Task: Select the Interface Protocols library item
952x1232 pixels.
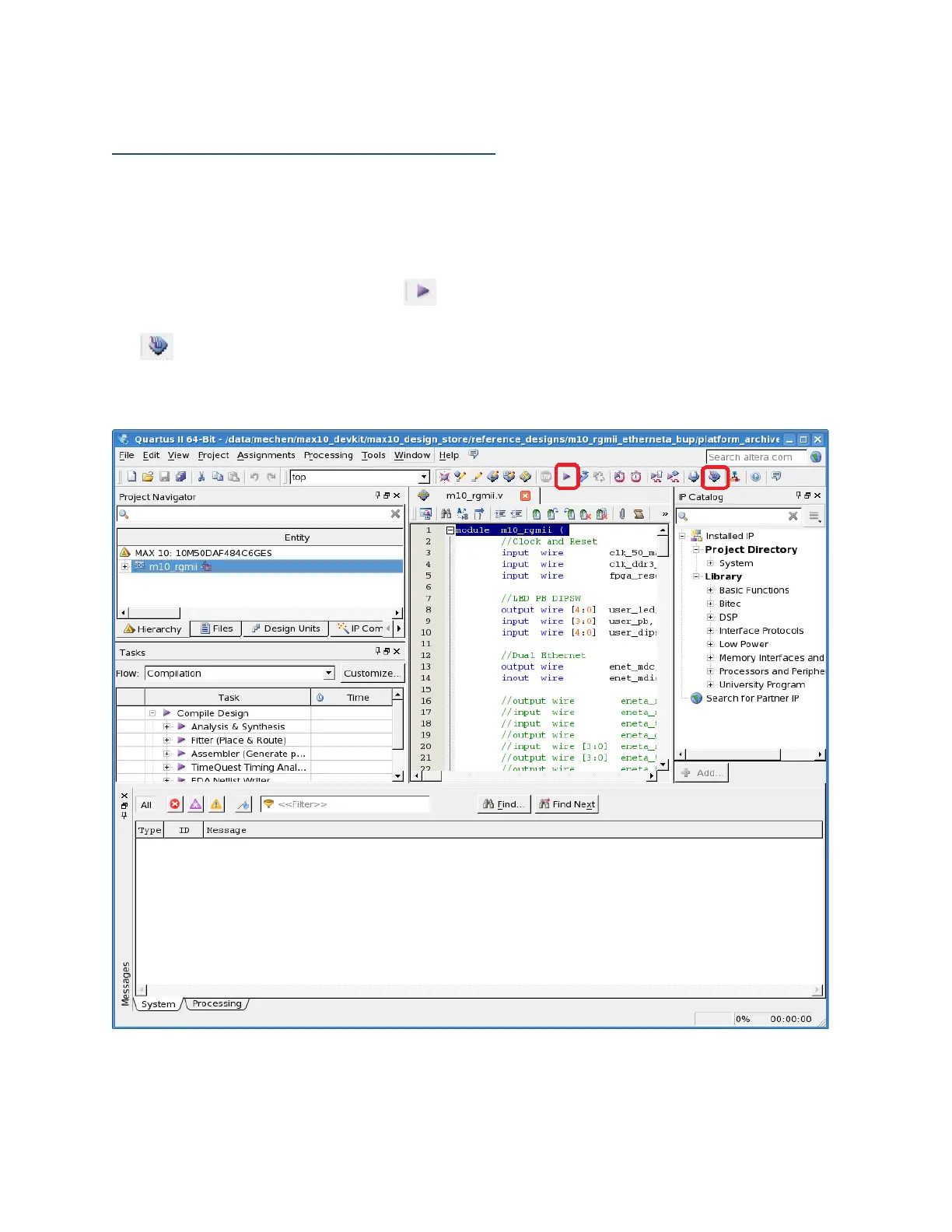Action: click(x=761, y=631)
